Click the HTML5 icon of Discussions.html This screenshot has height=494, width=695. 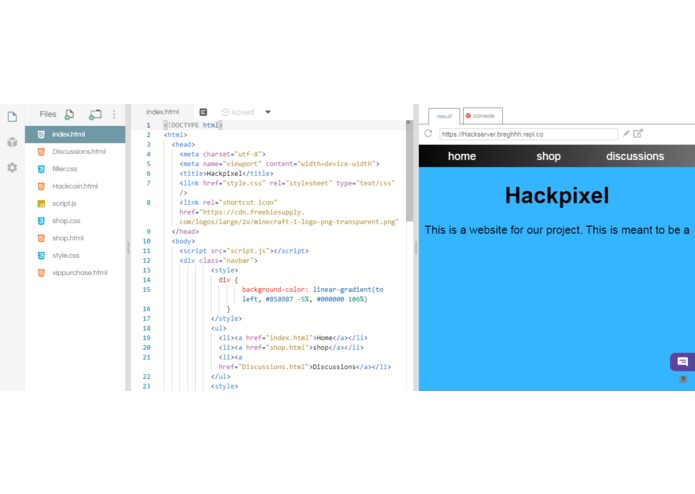[x=41, y=152]
